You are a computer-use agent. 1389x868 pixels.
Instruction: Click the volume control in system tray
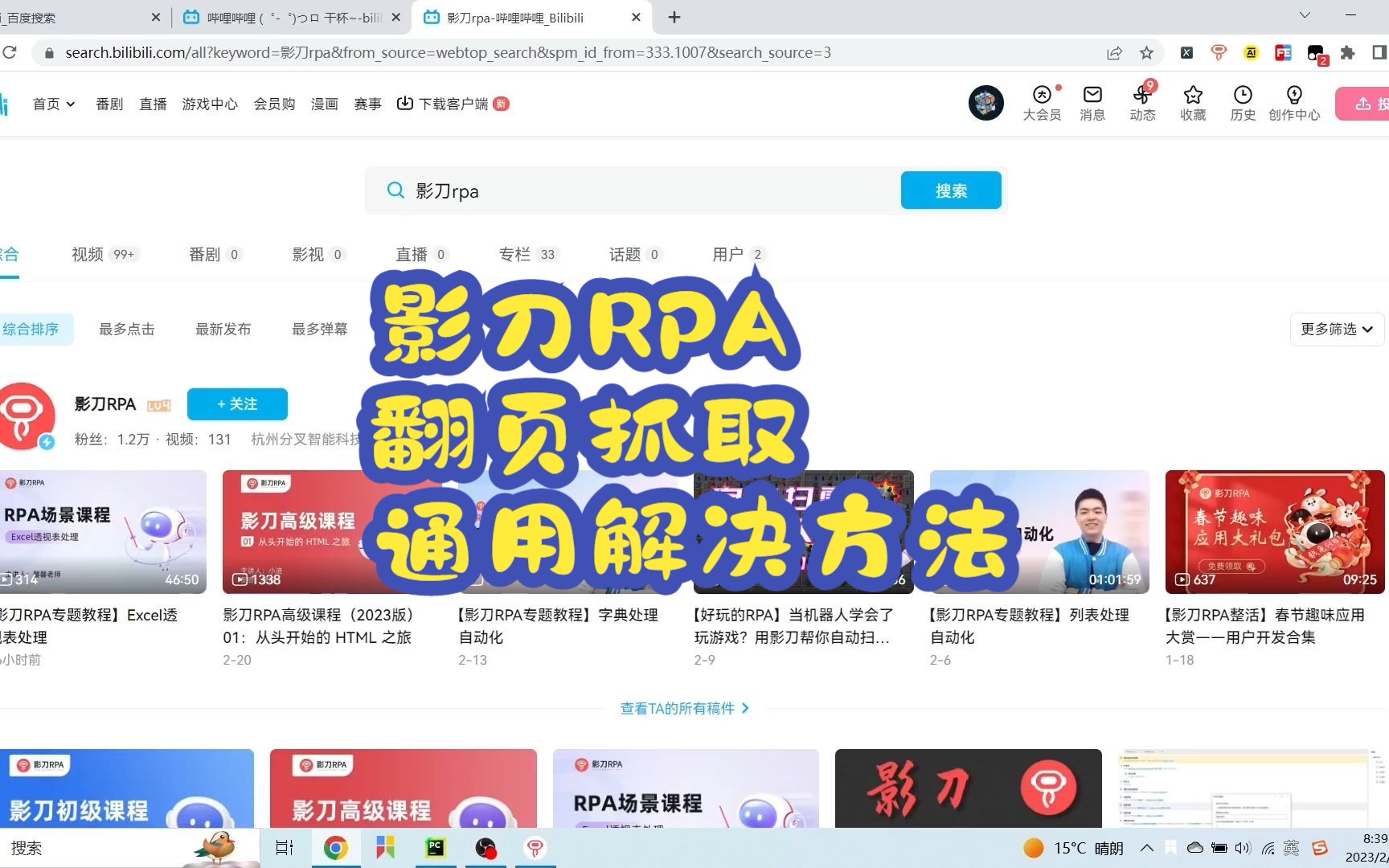coord(1245,848)
